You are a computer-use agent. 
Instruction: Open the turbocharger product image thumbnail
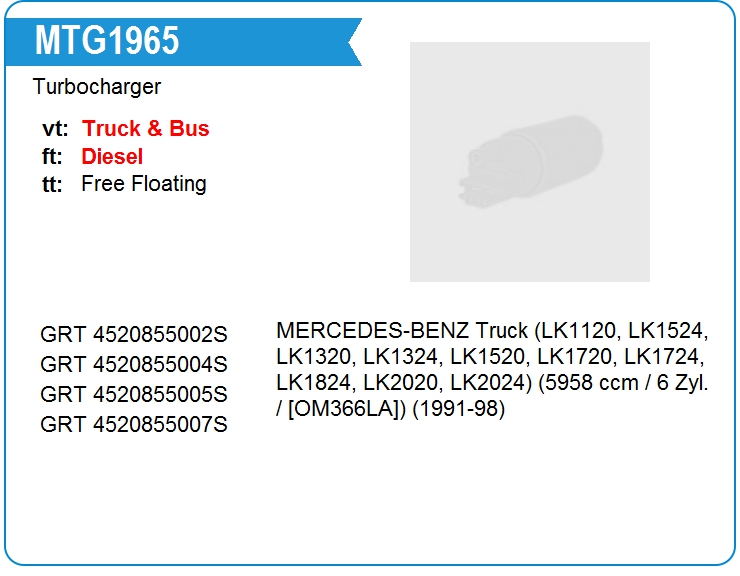pos(530,162)
